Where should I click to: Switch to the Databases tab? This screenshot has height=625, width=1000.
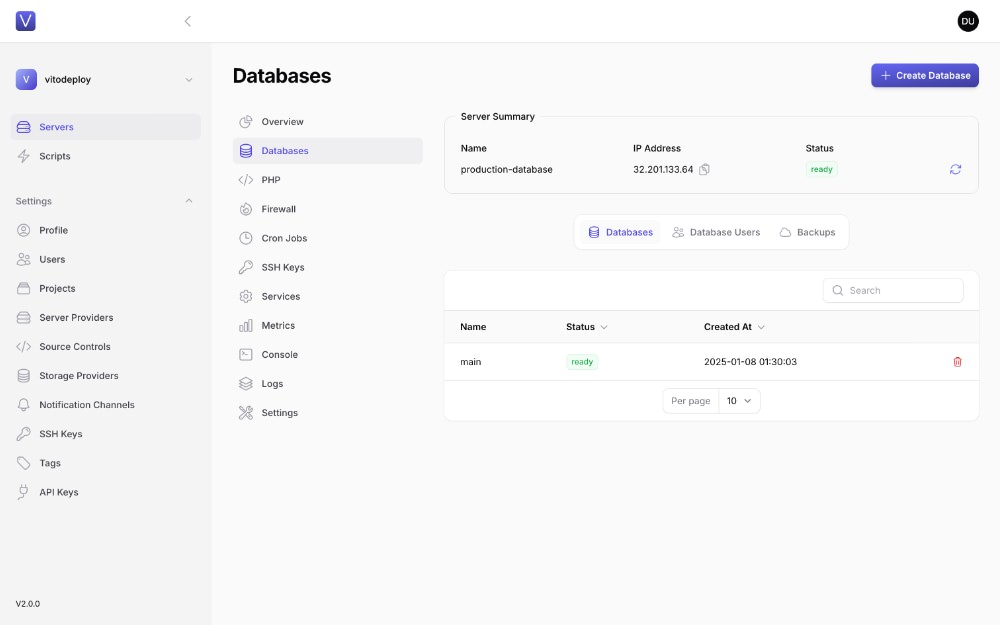(x=620, y=232)
